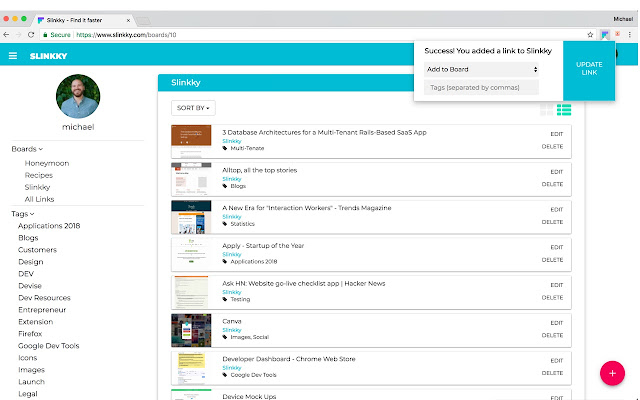This screenshot has height=400, width=640.
Task: Click the Canva thumbnail image
Action: click(x=191, y=330)
